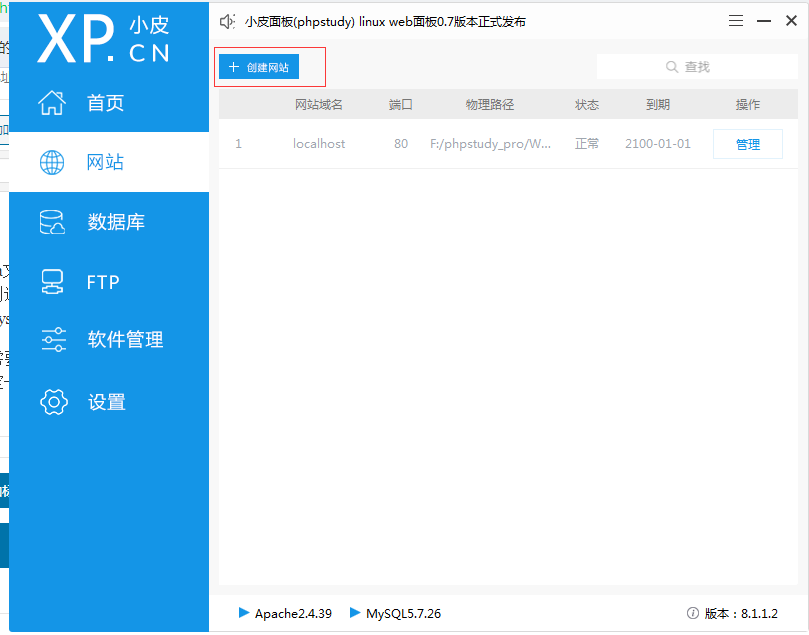
Task: Click the version info icon
Action: pos(692,613)
